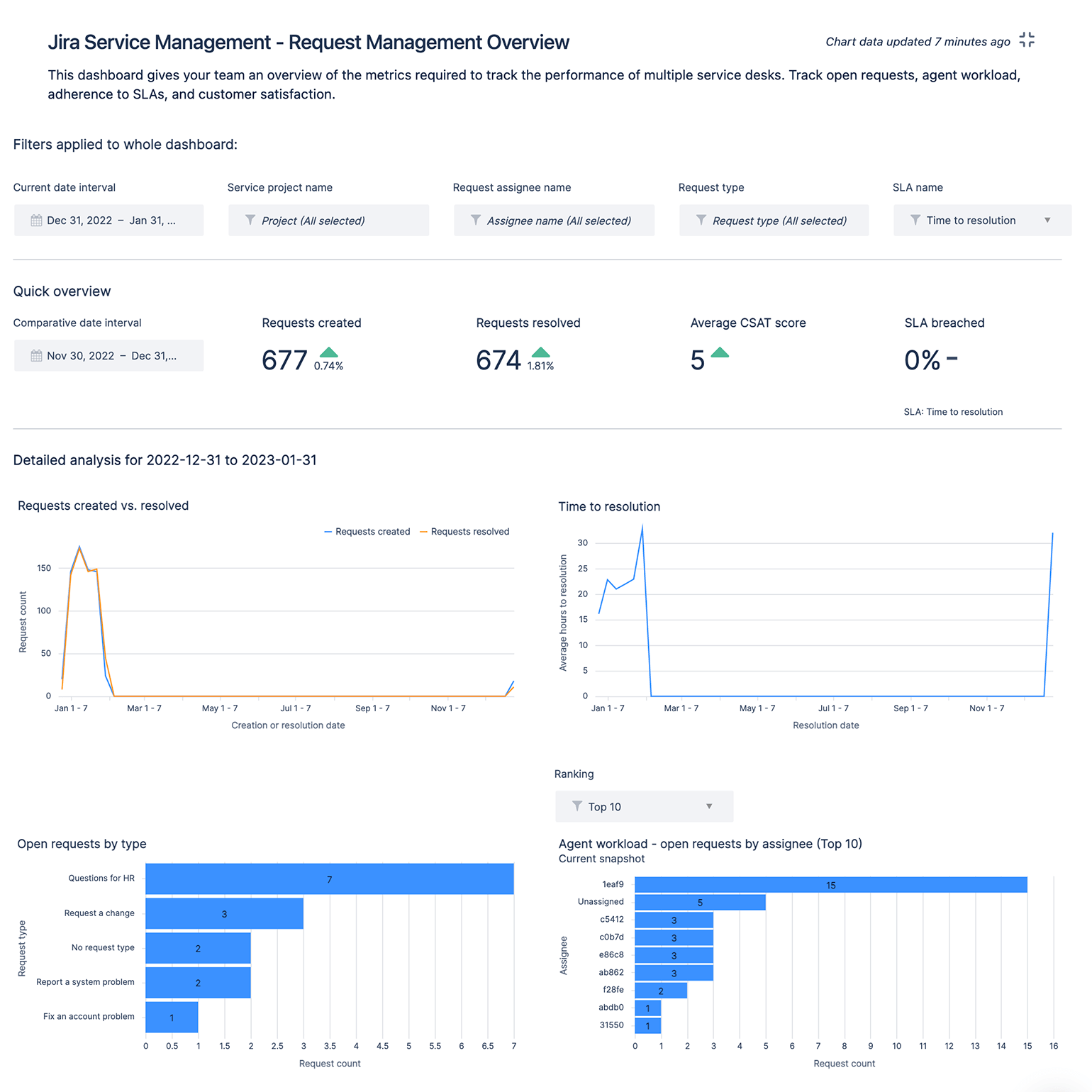
Task: Hide the green trend arrow on Requests created
Action: 328,352
